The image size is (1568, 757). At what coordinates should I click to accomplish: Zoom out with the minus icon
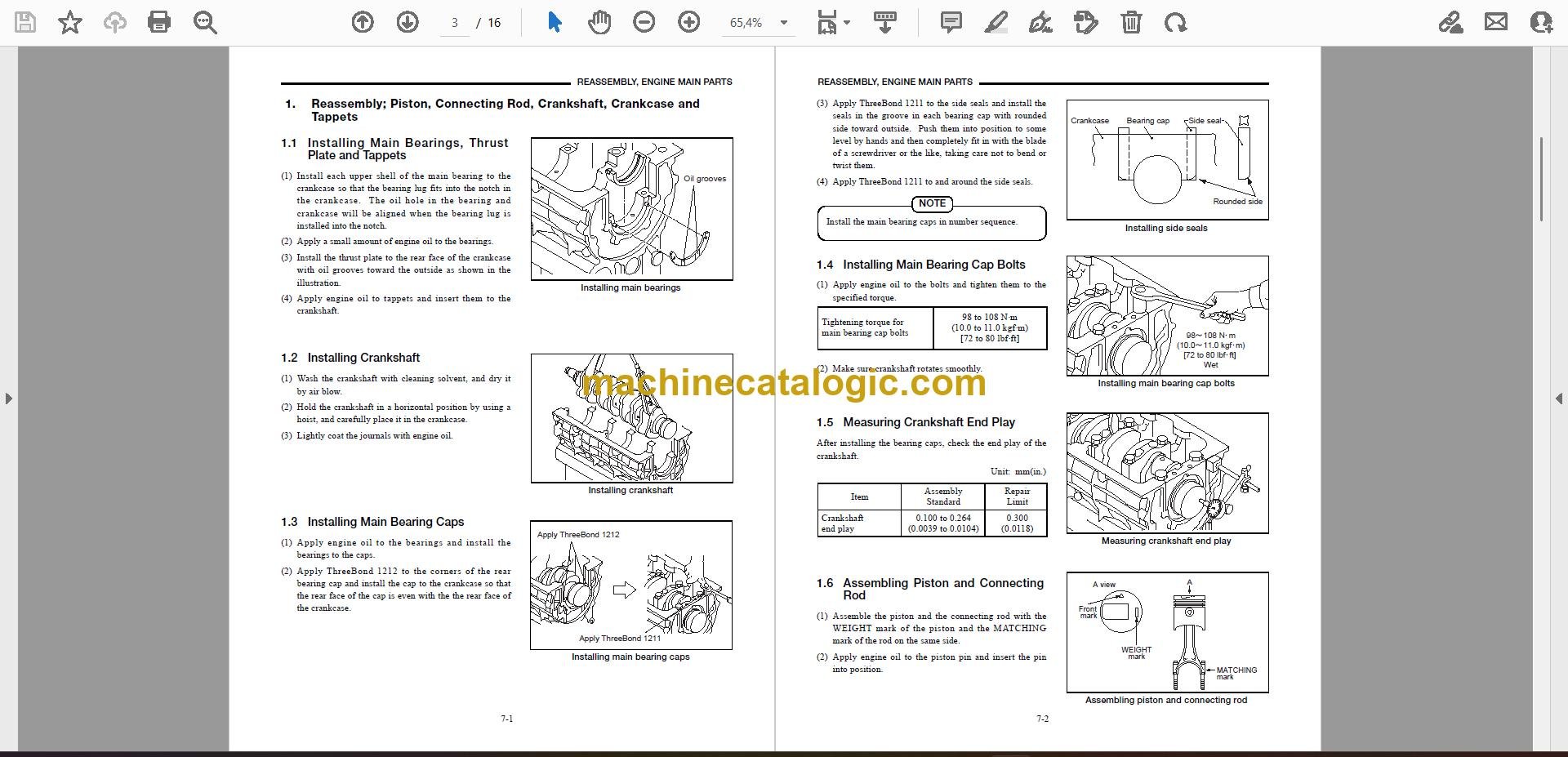(644, 23)
